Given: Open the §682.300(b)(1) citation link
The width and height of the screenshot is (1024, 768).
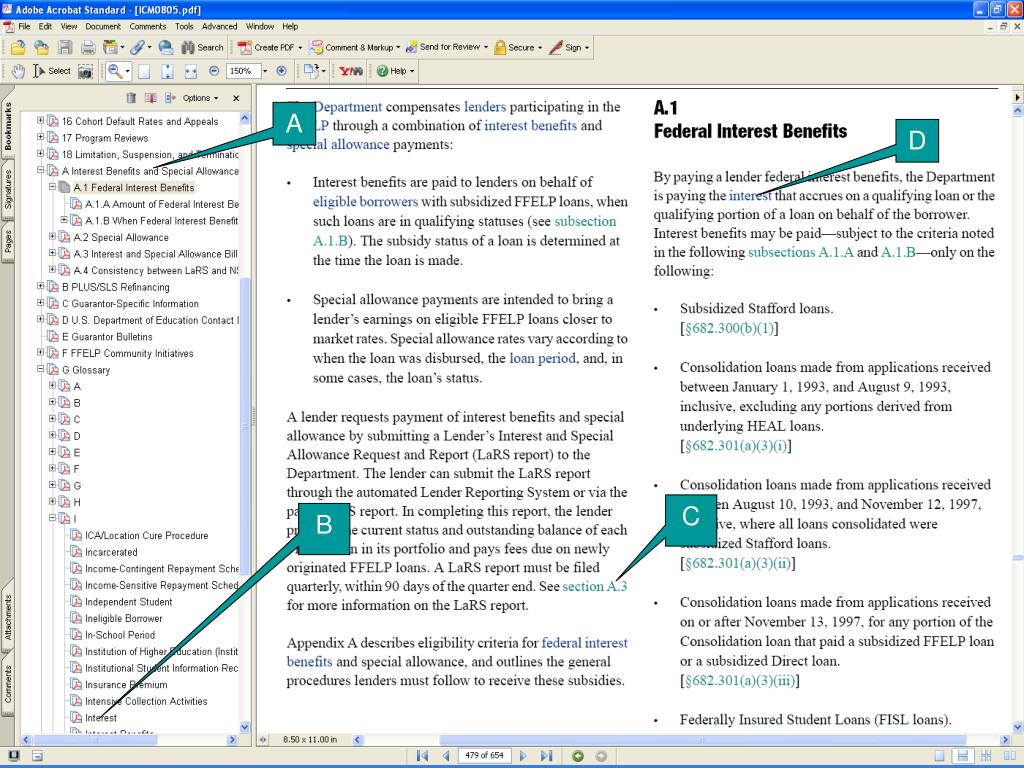Looking at the screenshot, I should point(729,328).
